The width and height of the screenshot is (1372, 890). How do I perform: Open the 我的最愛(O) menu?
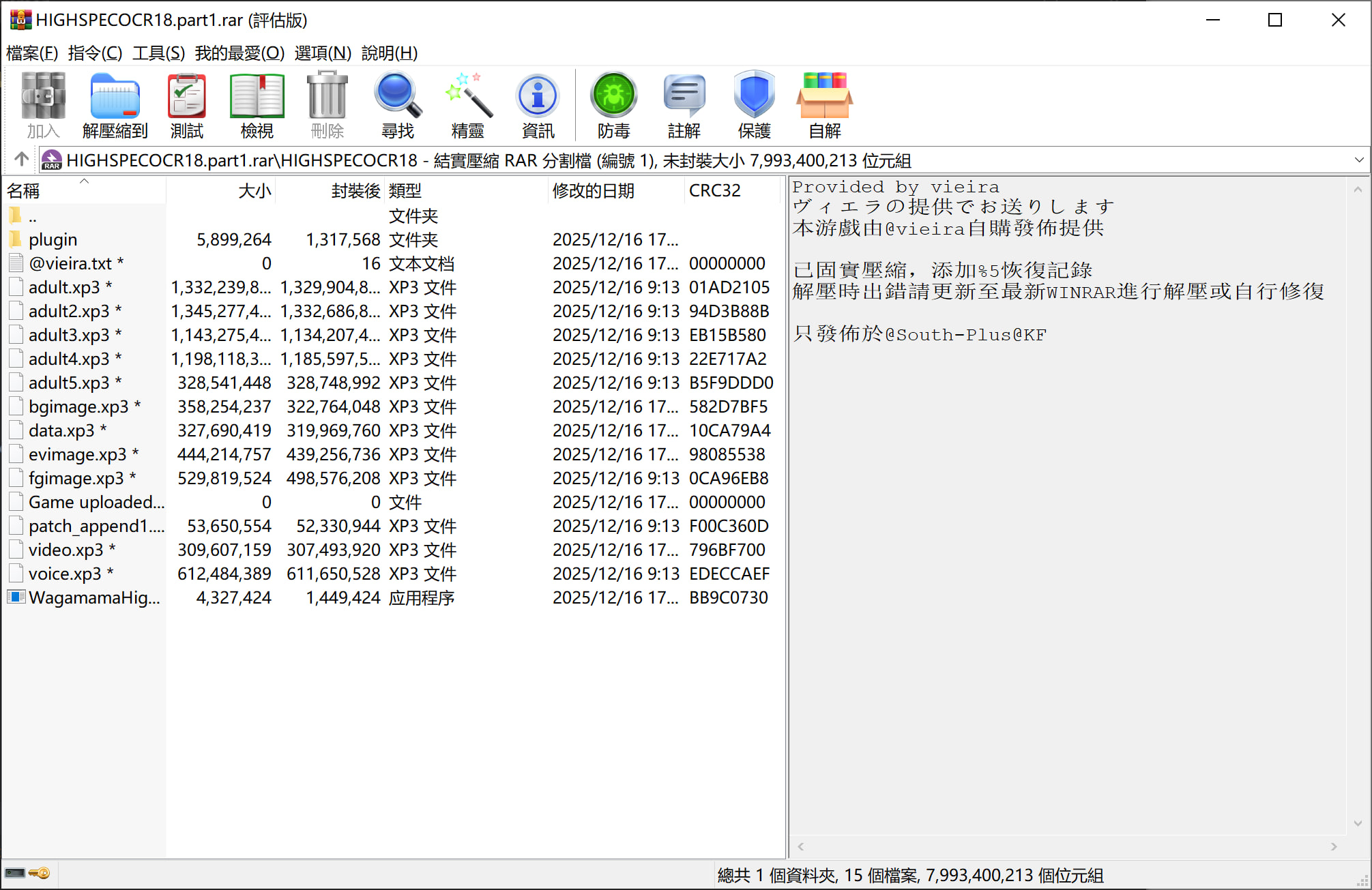pos(239,53)
